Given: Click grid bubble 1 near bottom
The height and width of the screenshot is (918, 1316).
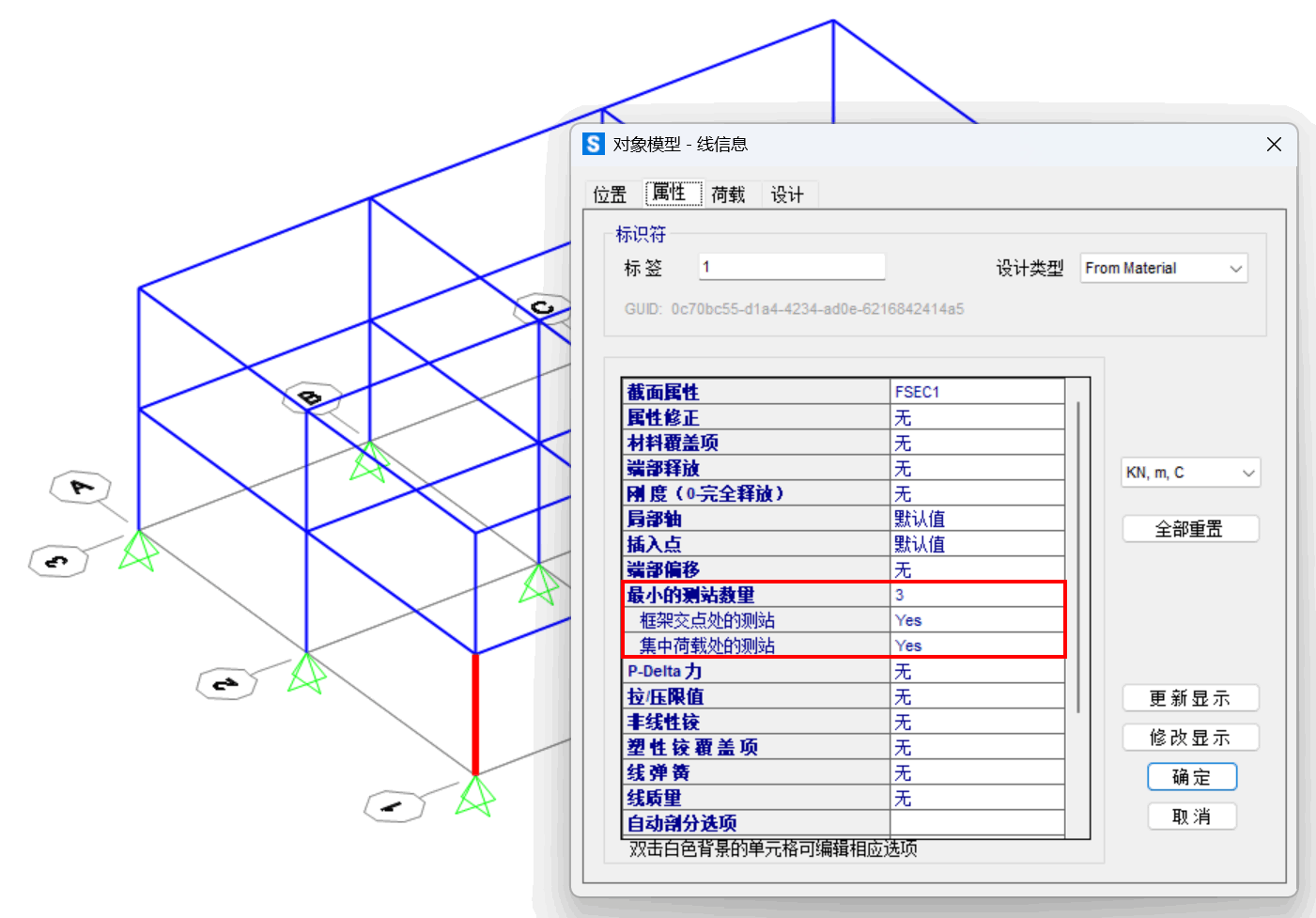Looking at the screenshot, I should coord(394,806).
